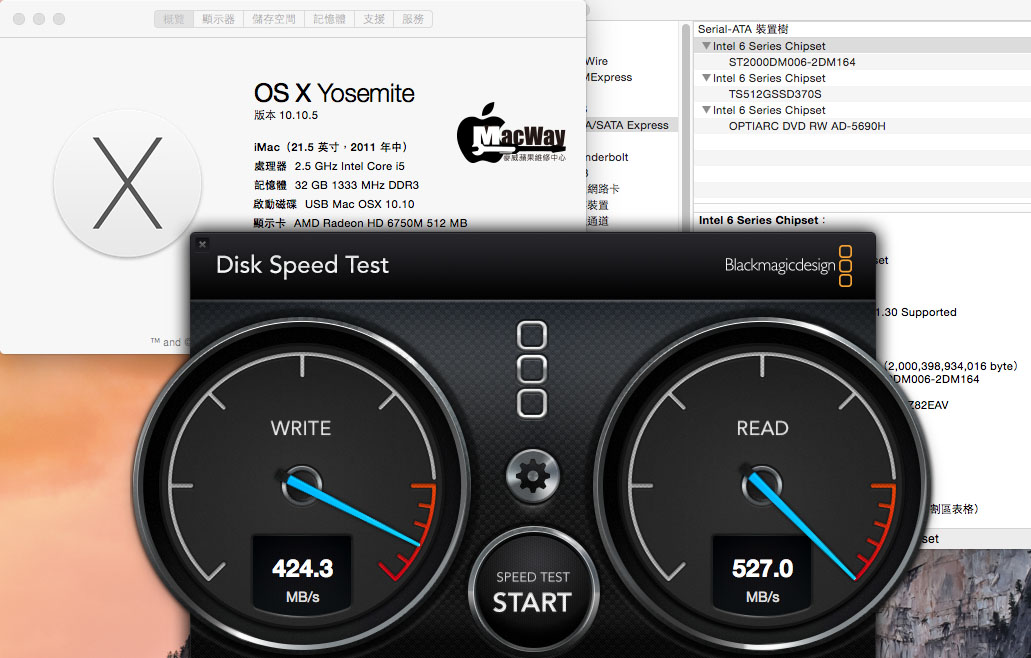Screen dimensions: 1031x658
Task: Select the 網路卡 sidebar item
Action: [603, 189]
